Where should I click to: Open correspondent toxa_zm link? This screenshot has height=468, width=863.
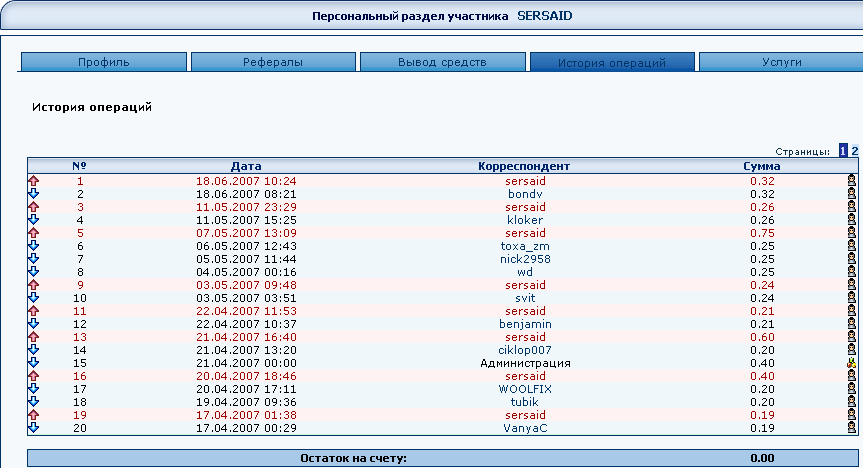[x=525, y=246]
